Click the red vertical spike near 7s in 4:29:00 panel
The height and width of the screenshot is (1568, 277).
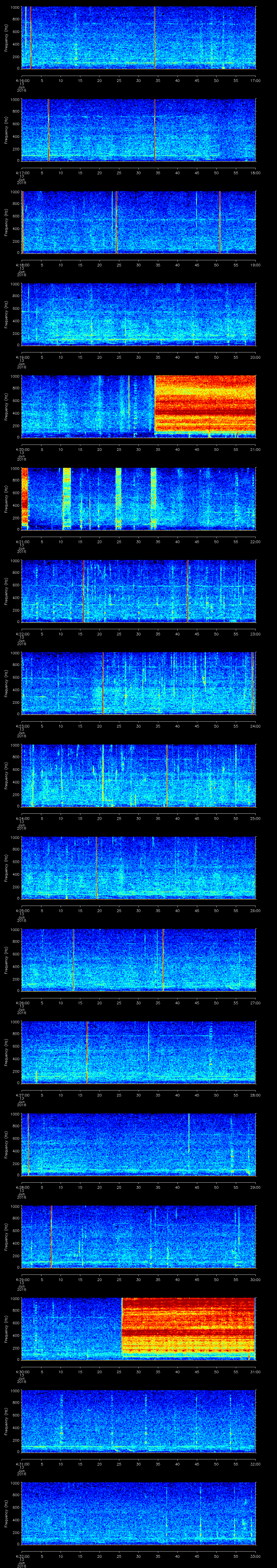coord(52,1237)
